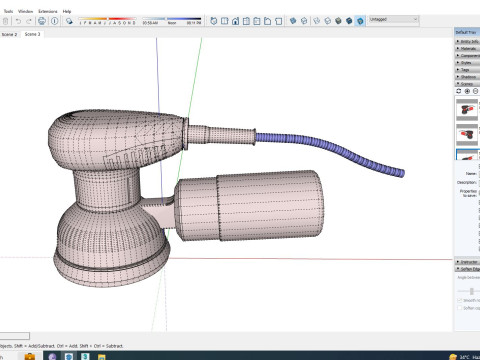Open Model Info via the info icon
480x360 pixels.
pyautogui.click(x=55, y=21)
